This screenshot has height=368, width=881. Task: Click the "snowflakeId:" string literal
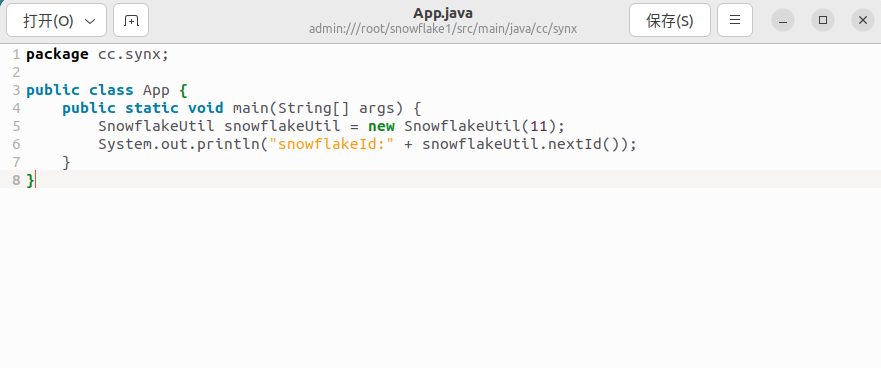331,144
